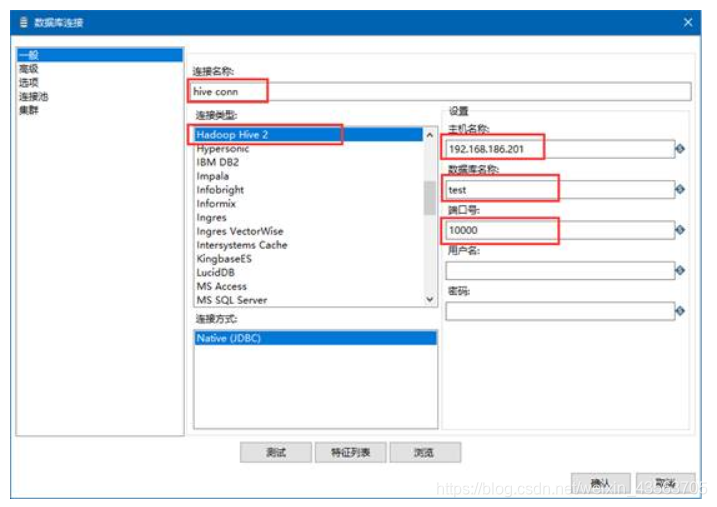Cancel with the 取消 button
717x507 pixels.
point(665,482)
